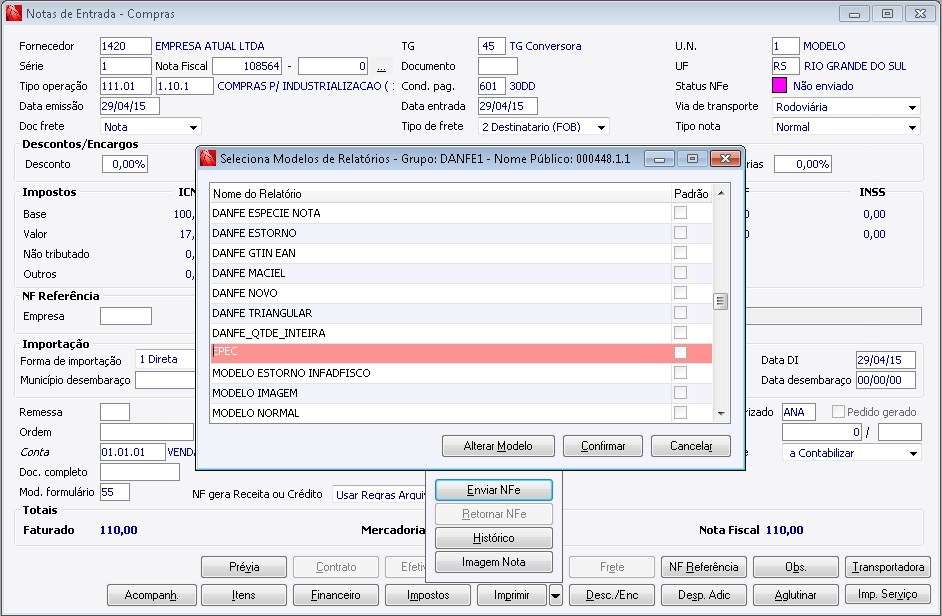Click the Aglutinar button

[795, 595]
